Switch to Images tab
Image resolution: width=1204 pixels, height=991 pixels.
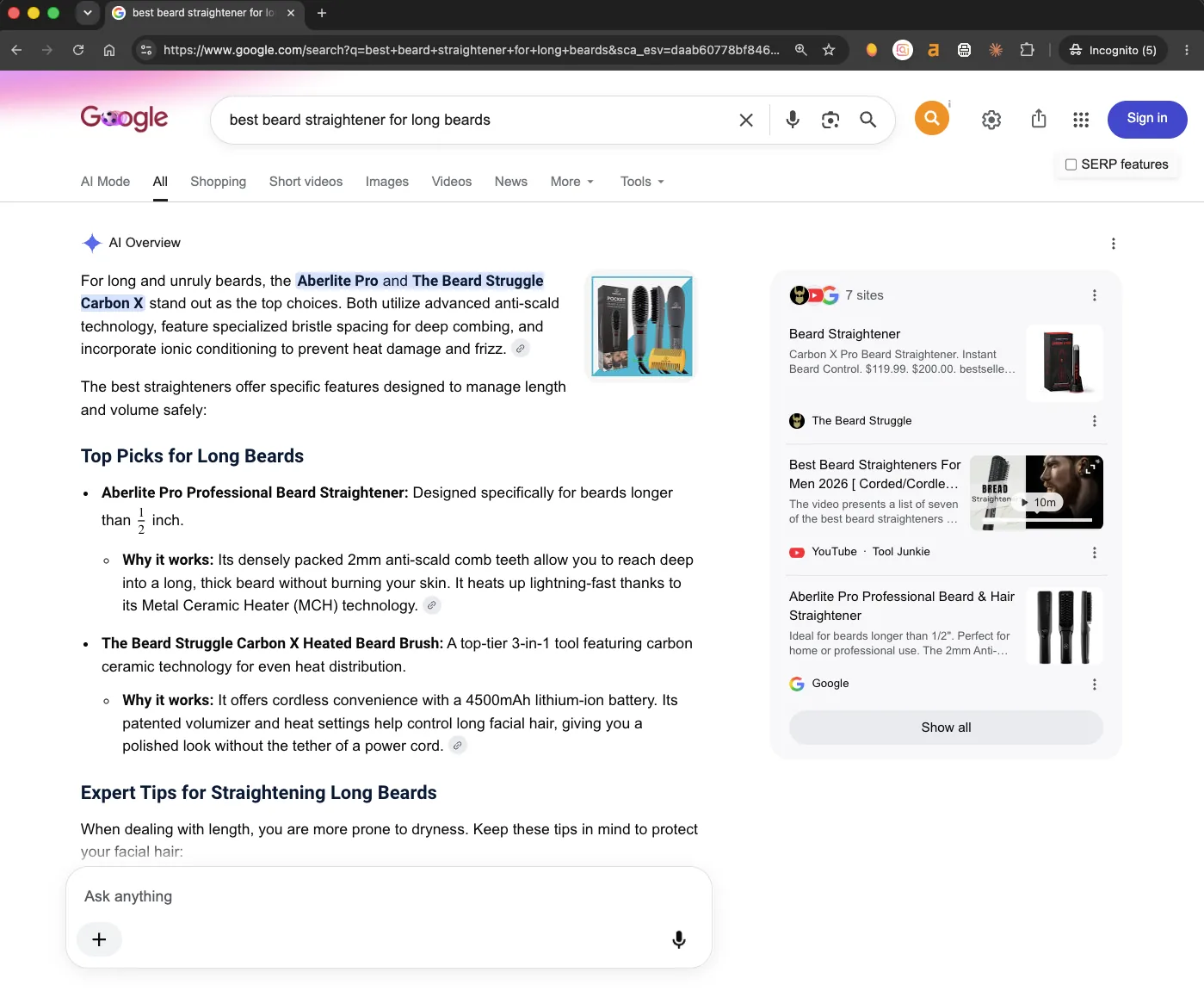[x=387, y=182]
